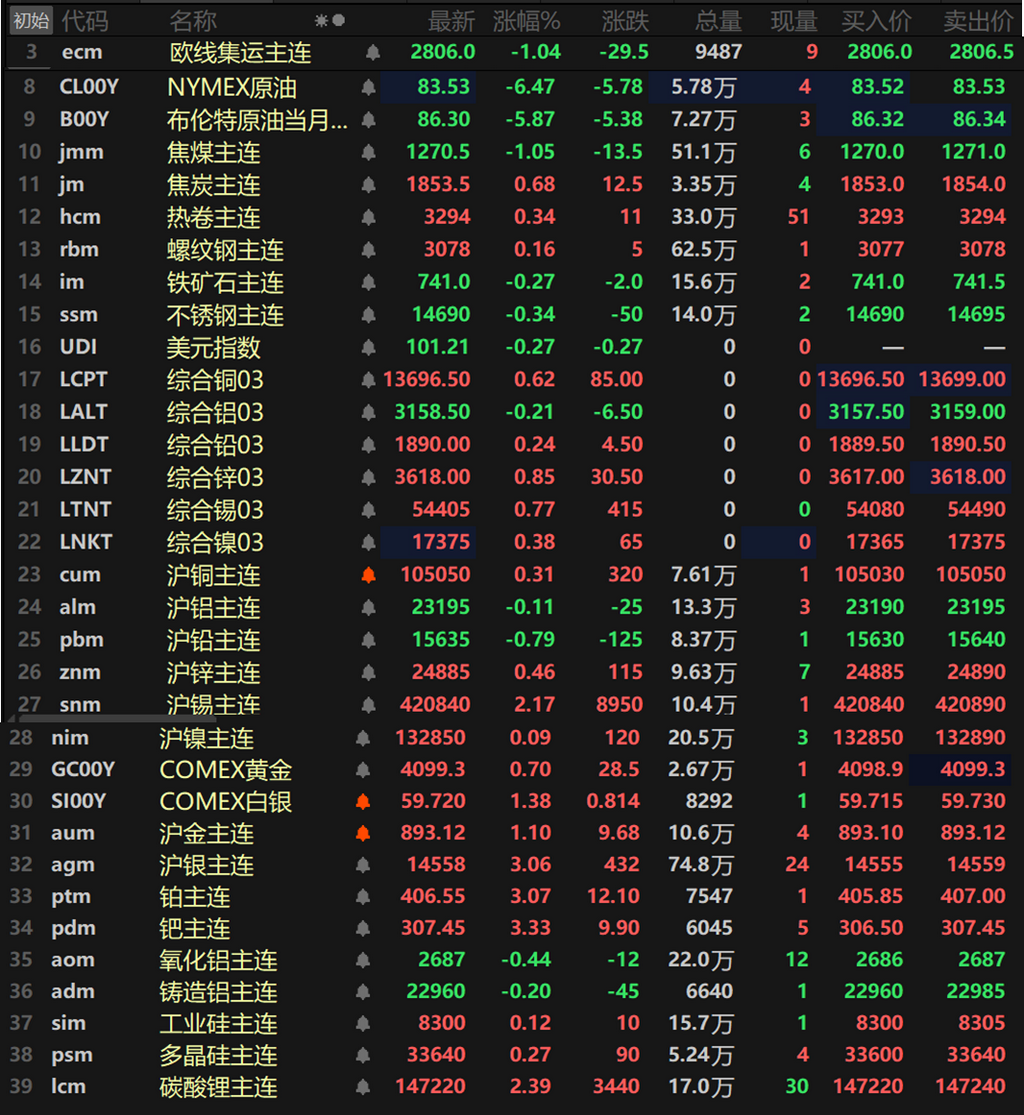Select the 初始 tab
This screenshot has height=1115, width=1024.
coord(32,21)
